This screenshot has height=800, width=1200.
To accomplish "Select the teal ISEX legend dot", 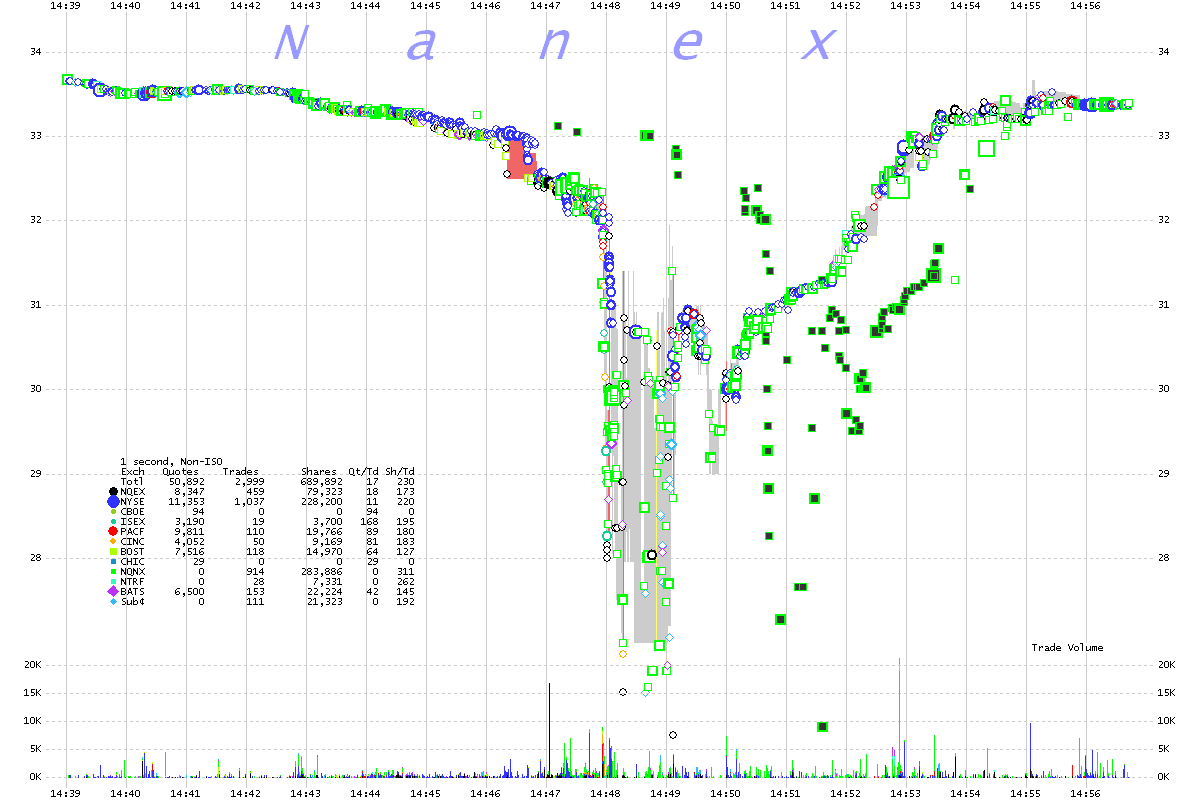I will [113, 521].
